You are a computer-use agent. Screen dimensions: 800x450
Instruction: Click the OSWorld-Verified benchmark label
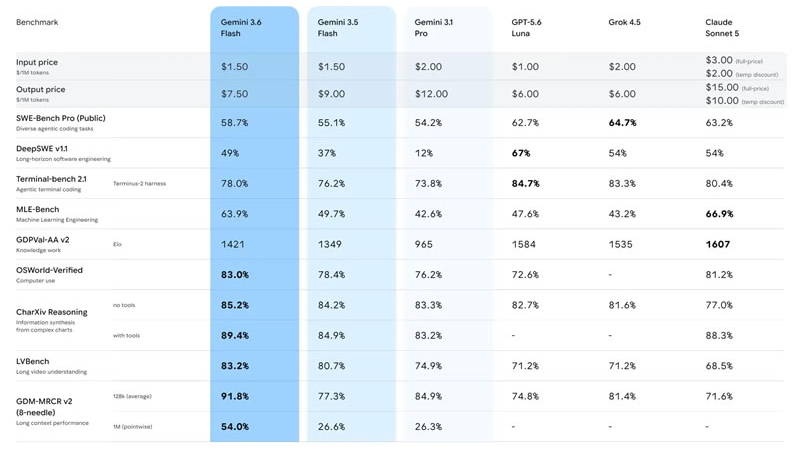49,270
